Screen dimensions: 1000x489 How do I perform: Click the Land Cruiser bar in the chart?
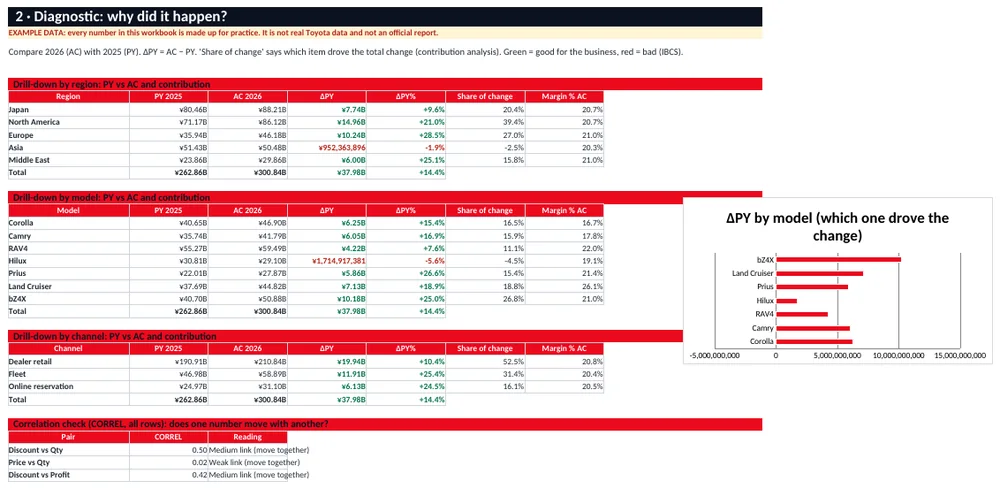pos(820,274)
